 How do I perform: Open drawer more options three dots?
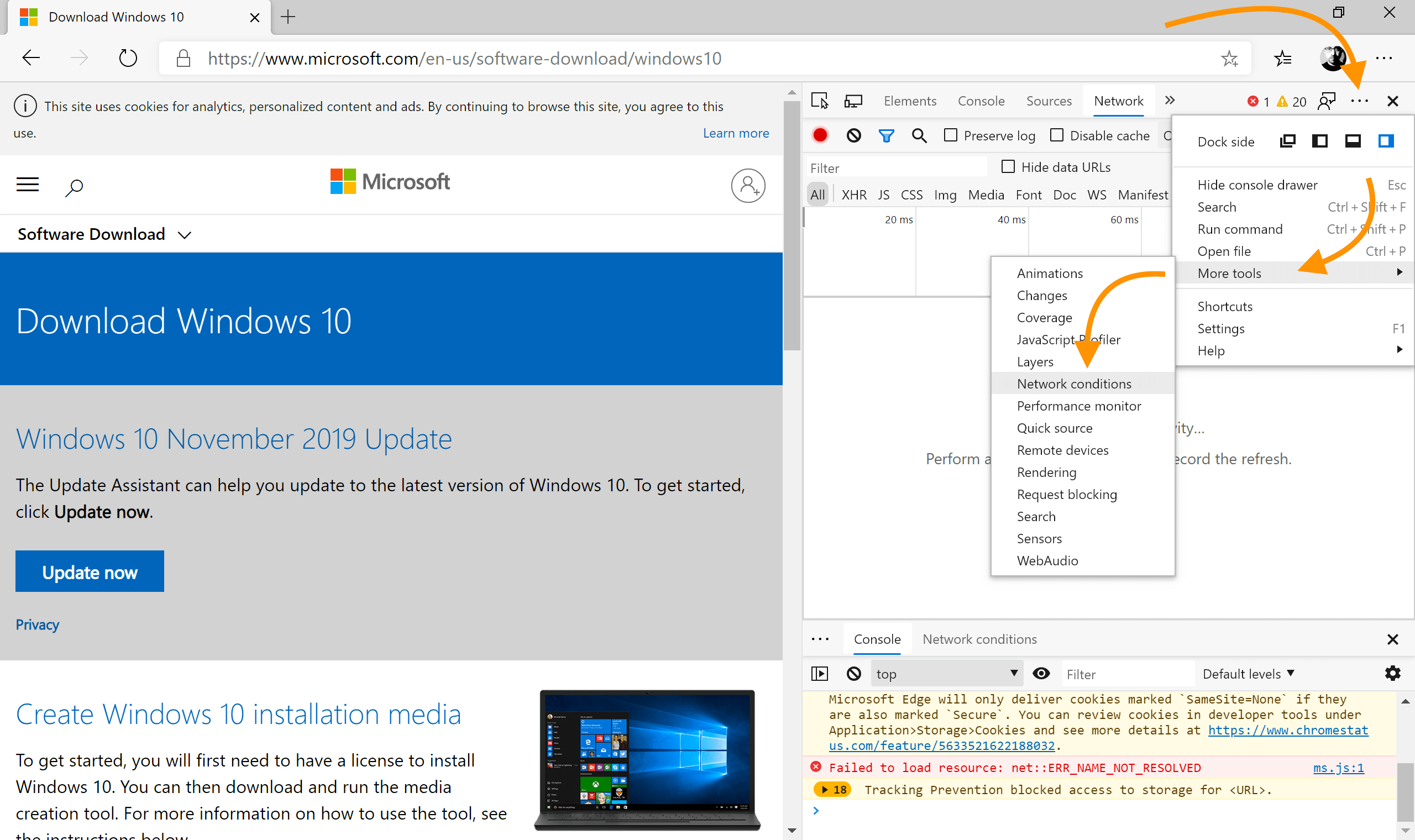pos(820,639)
